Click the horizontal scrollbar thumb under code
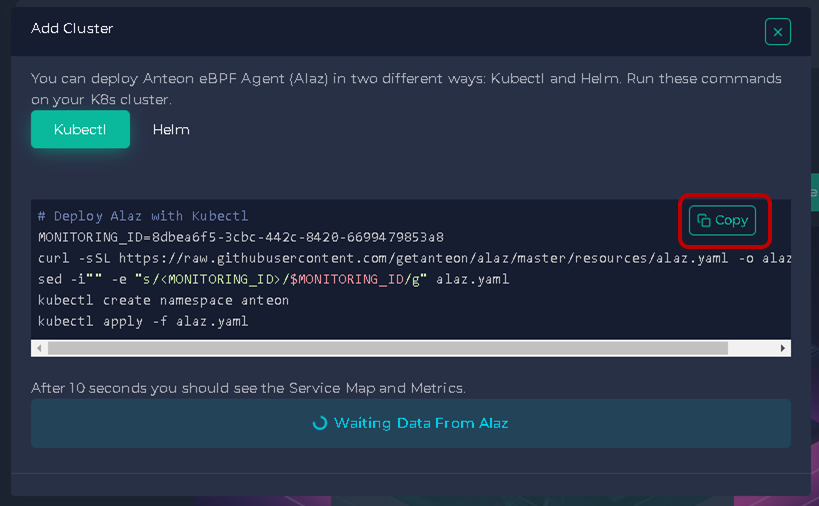 [x=388, y=348]
